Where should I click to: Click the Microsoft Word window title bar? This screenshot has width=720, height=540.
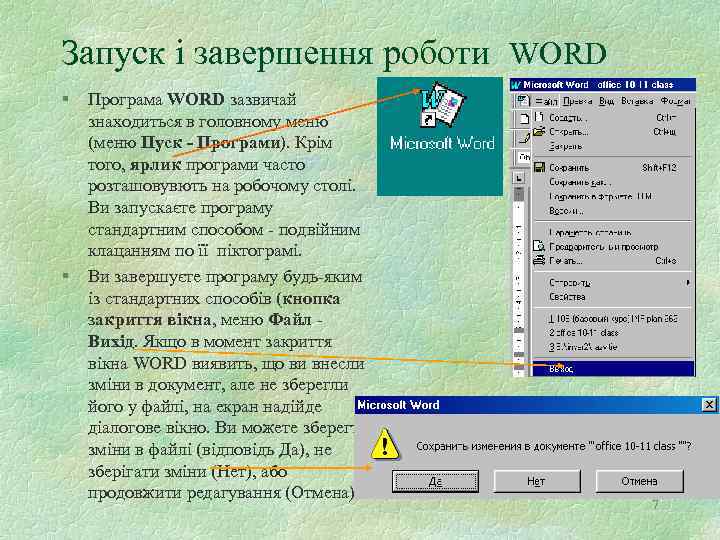602,85
